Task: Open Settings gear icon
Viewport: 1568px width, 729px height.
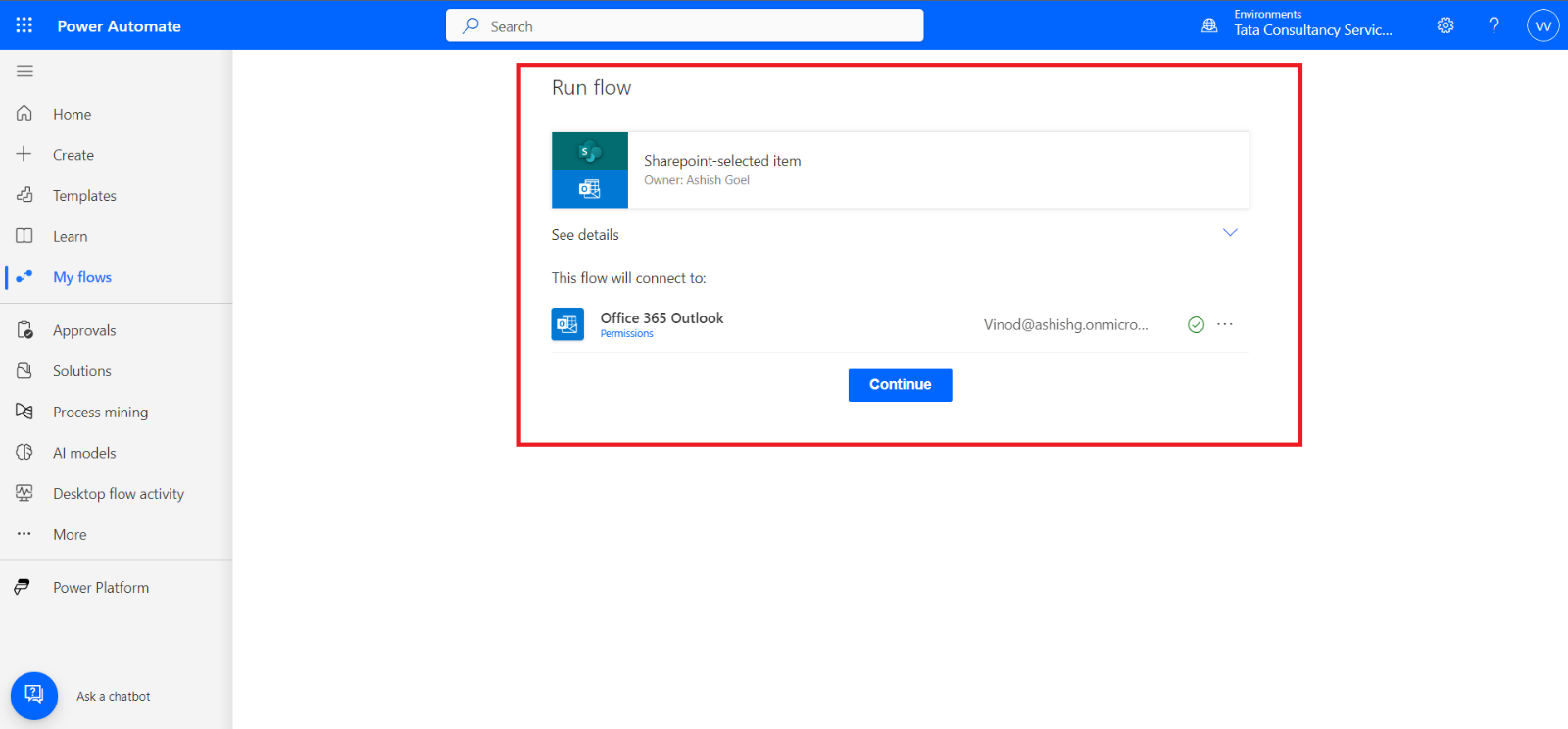Action: 1445,25
